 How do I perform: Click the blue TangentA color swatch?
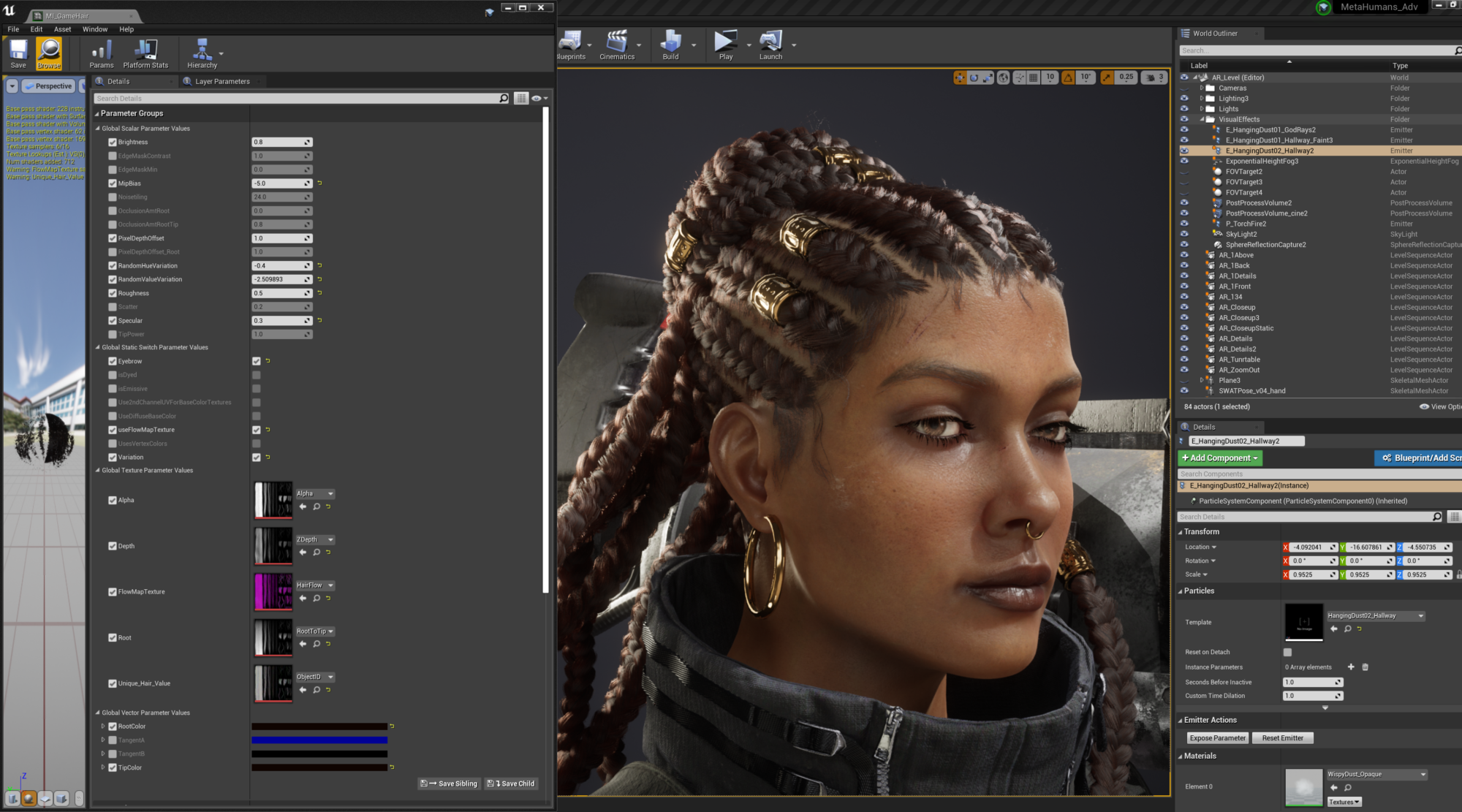tap(319, 740)
